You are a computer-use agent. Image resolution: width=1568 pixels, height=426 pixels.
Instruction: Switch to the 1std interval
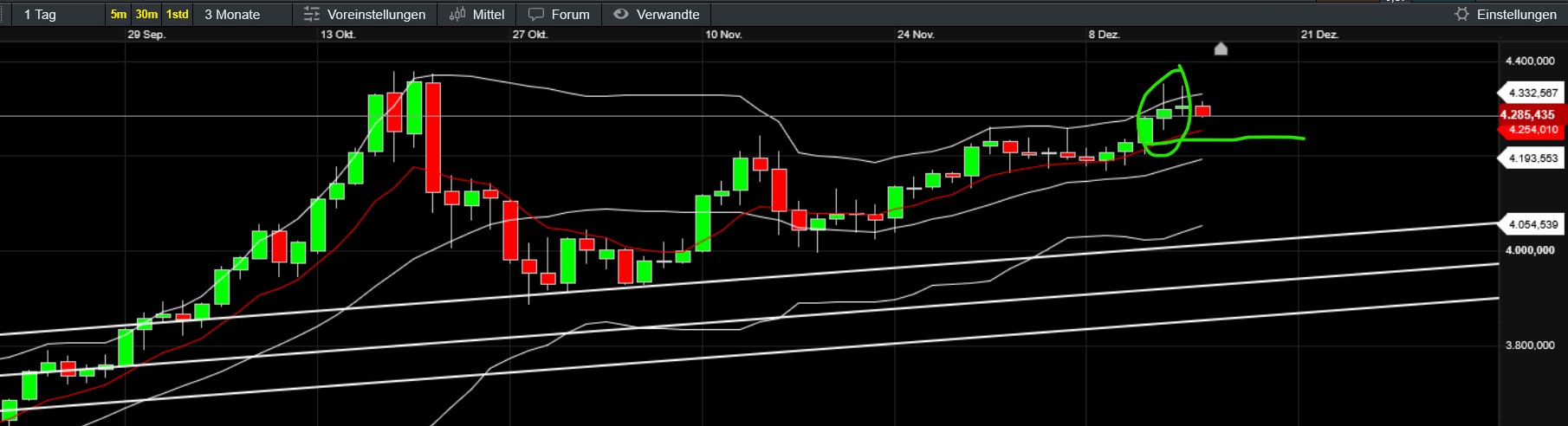coord(178,14)
